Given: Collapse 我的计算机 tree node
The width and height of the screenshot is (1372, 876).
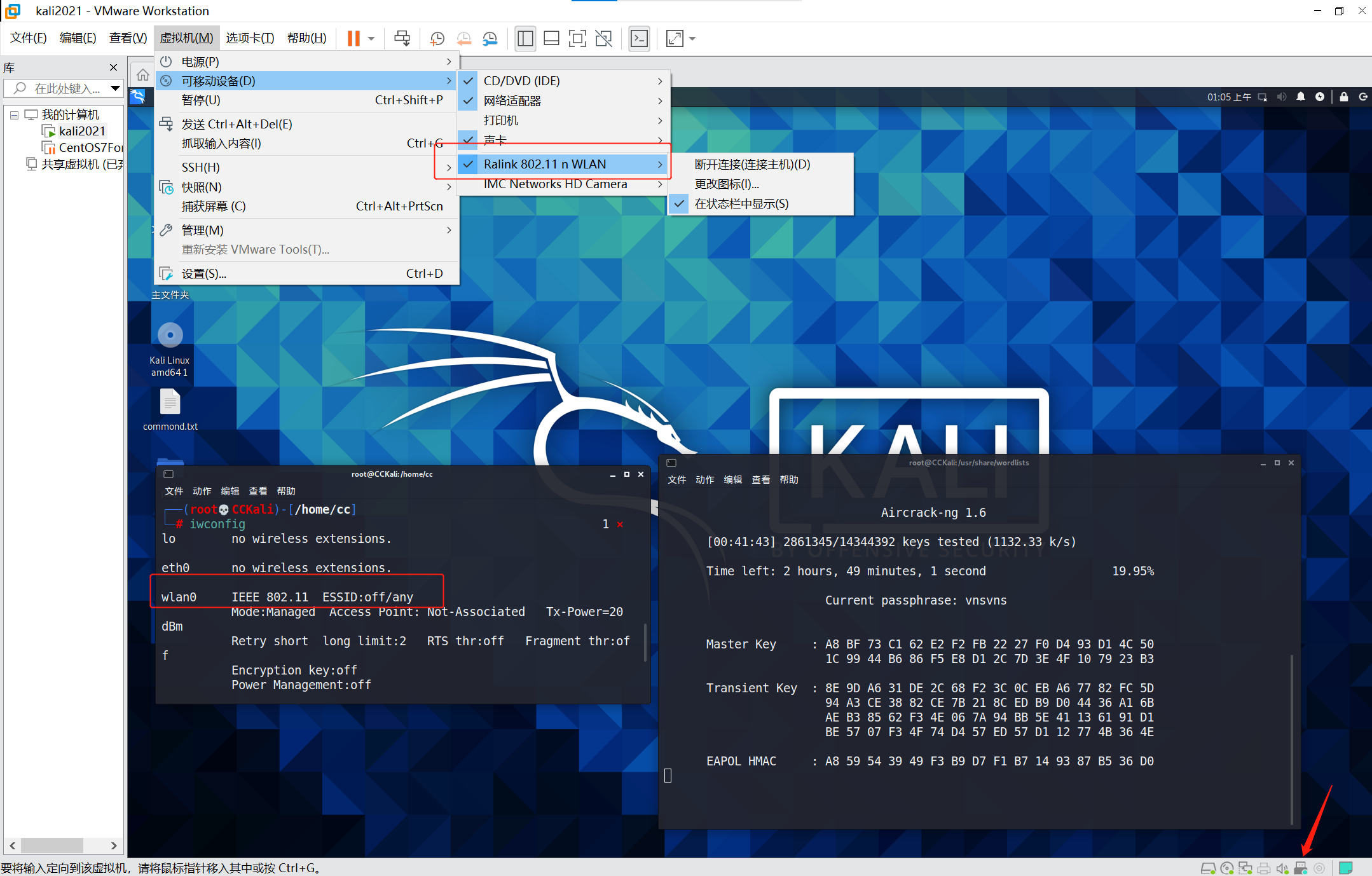Looking at the screenshot, I should pos(14,115).
